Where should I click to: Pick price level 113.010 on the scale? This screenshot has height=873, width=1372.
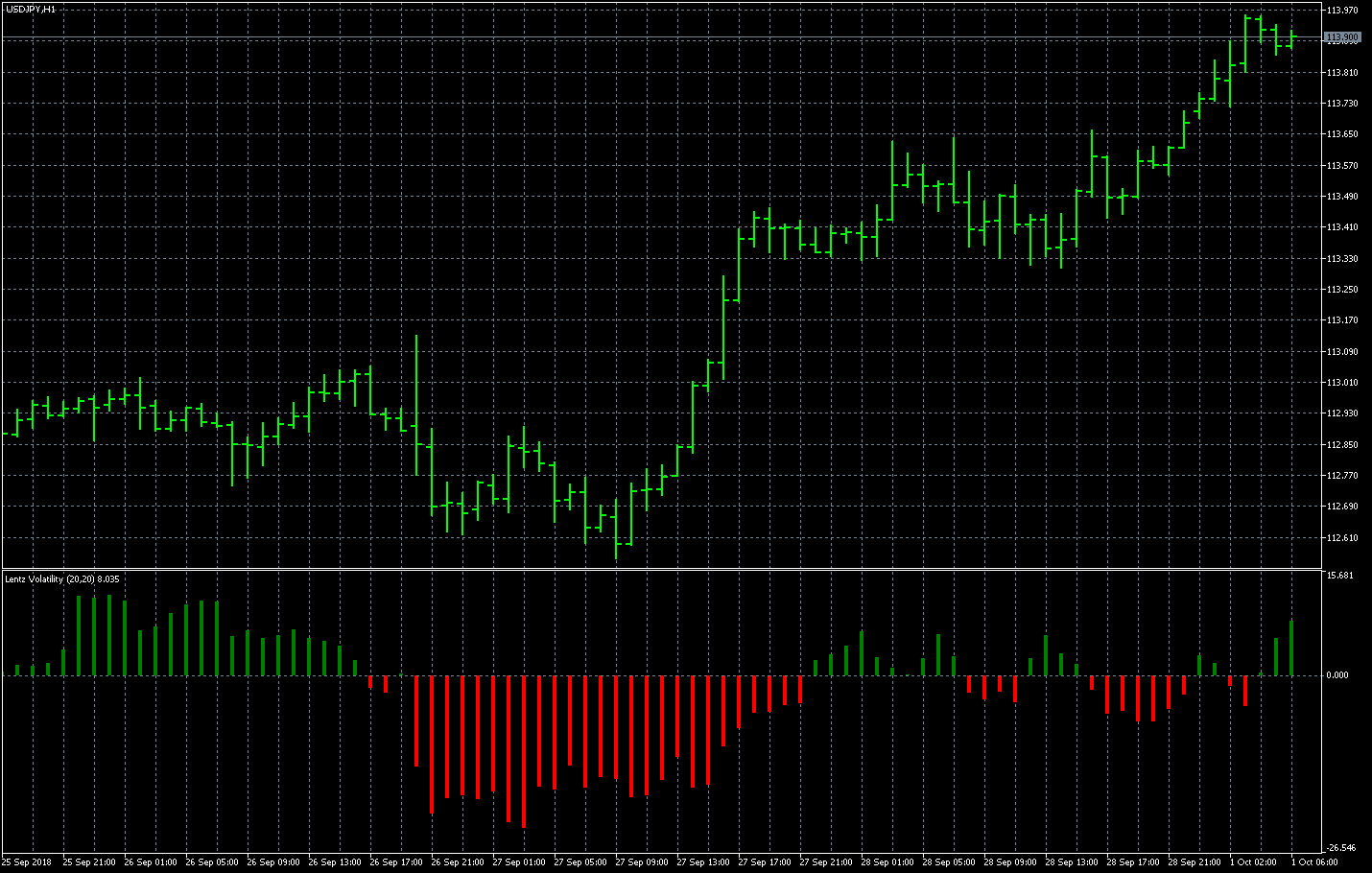pyautogui.click(x=1342, y=383)
